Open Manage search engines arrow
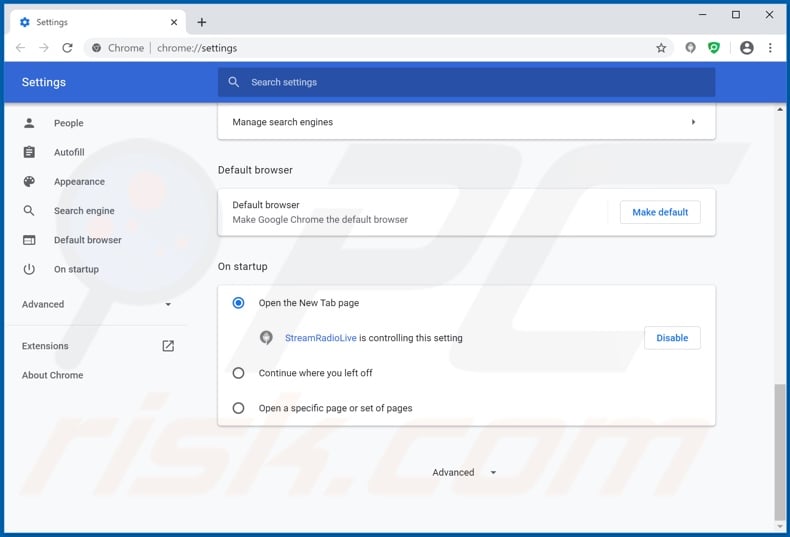The height and width of the screenshot is (537, 790). point(693,122)
